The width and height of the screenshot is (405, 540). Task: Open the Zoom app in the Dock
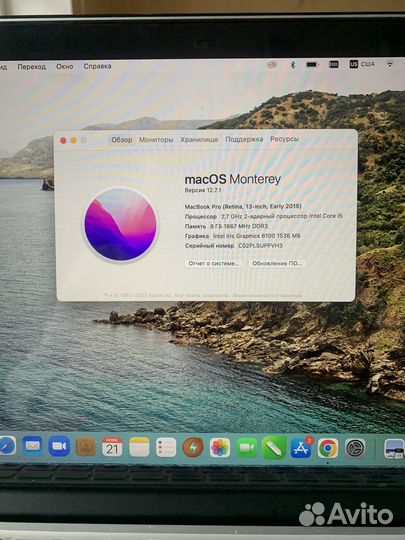59,446
